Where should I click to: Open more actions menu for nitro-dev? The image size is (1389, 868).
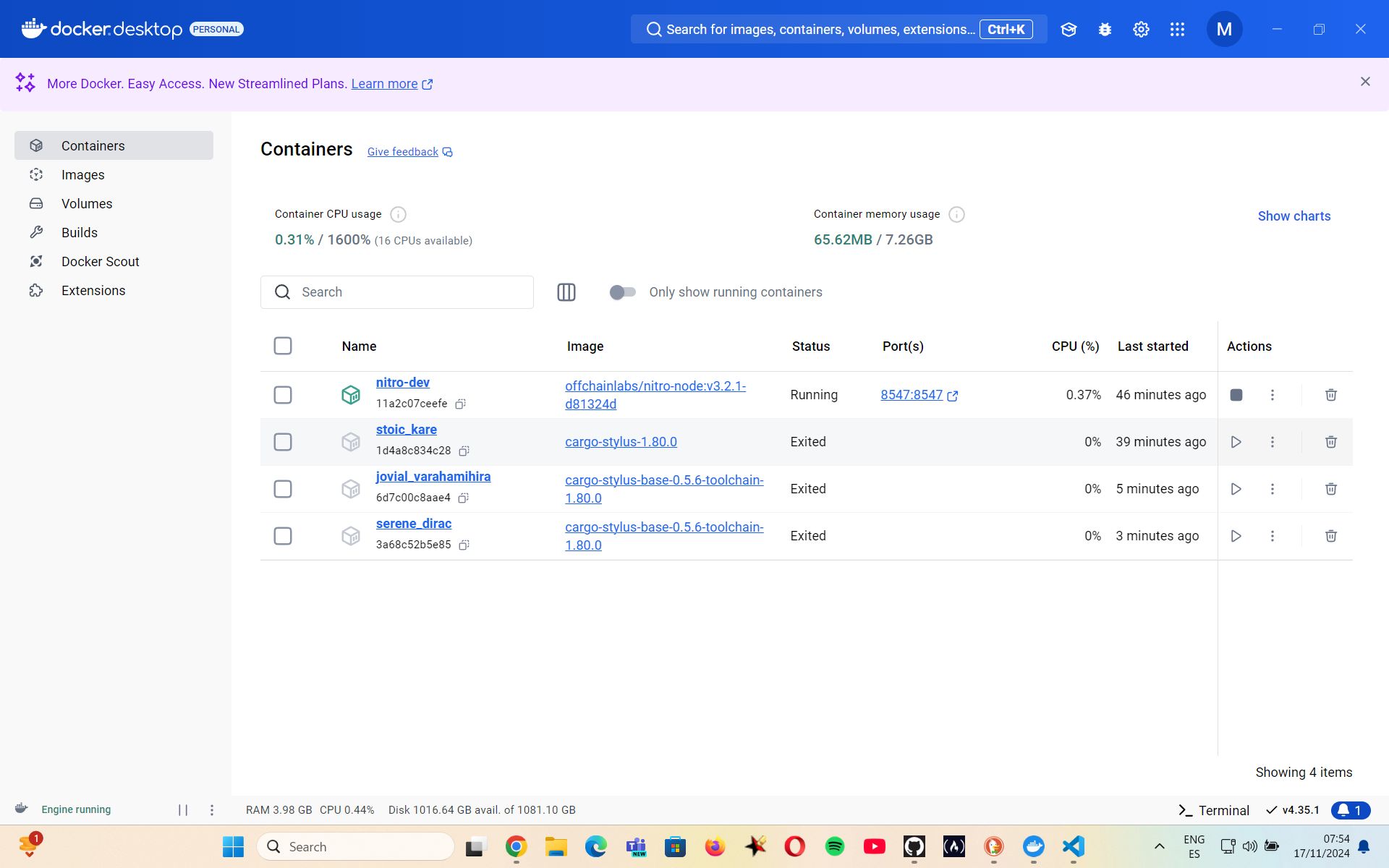1273,395
